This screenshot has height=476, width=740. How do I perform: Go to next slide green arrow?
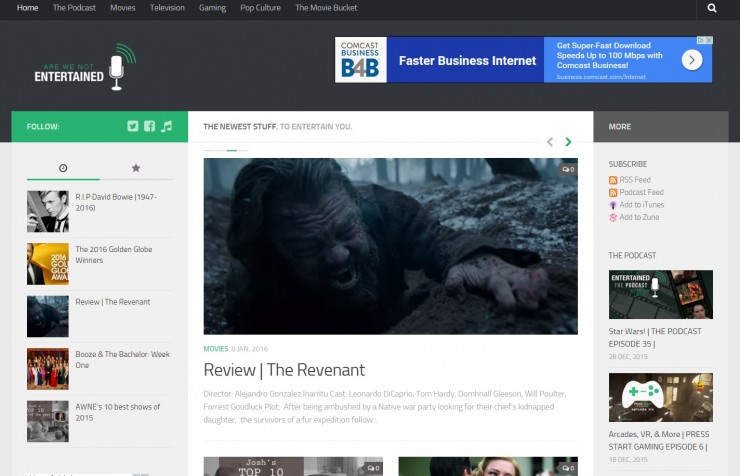tap(568, 142)
